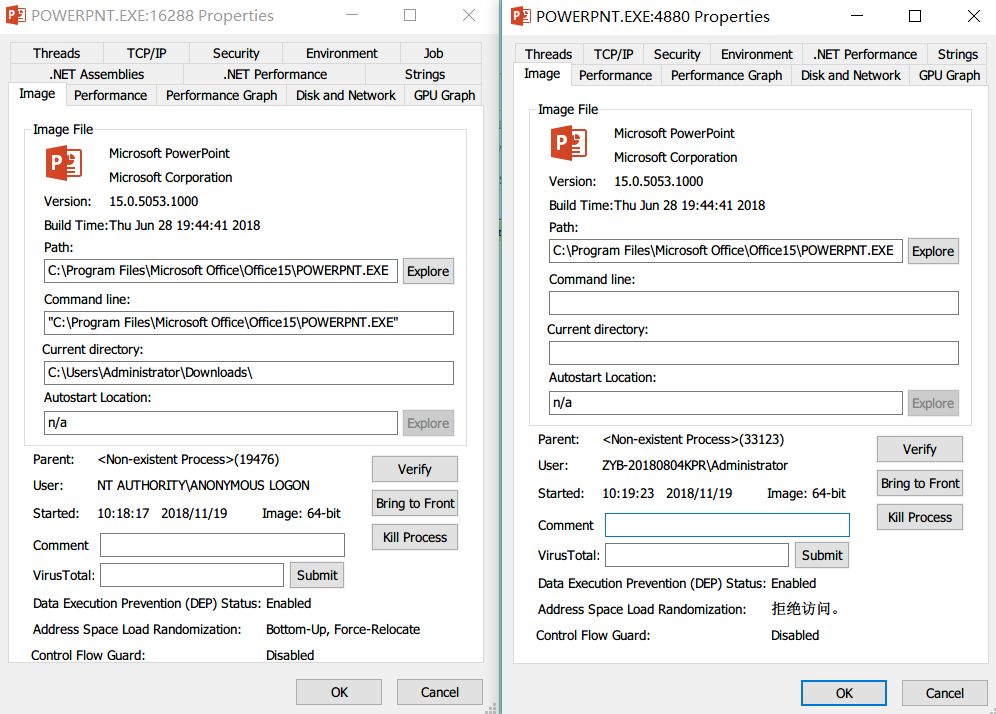View GPU Graph tab in 16288 window

(444, 95)
